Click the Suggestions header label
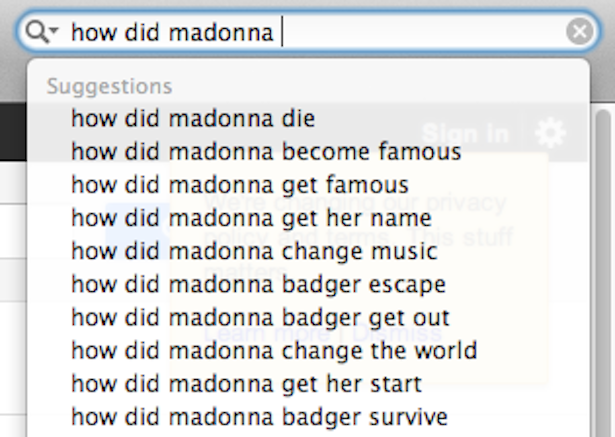615x437 pixels. [109, 87]
